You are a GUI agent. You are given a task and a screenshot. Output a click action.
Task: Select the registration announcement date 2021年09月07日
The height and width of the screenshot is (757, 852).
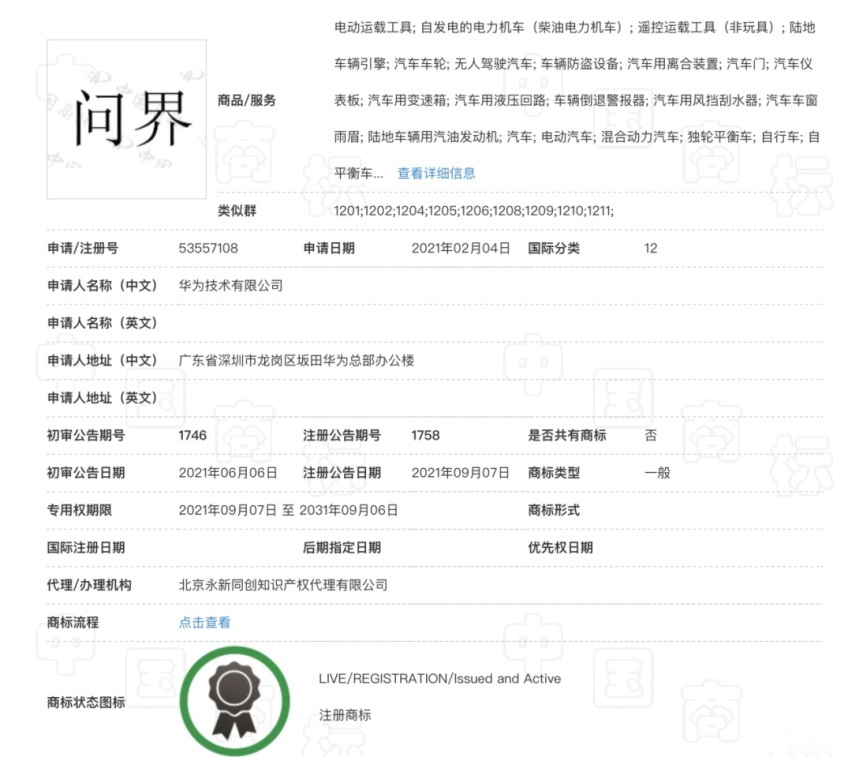pos(460,473)
